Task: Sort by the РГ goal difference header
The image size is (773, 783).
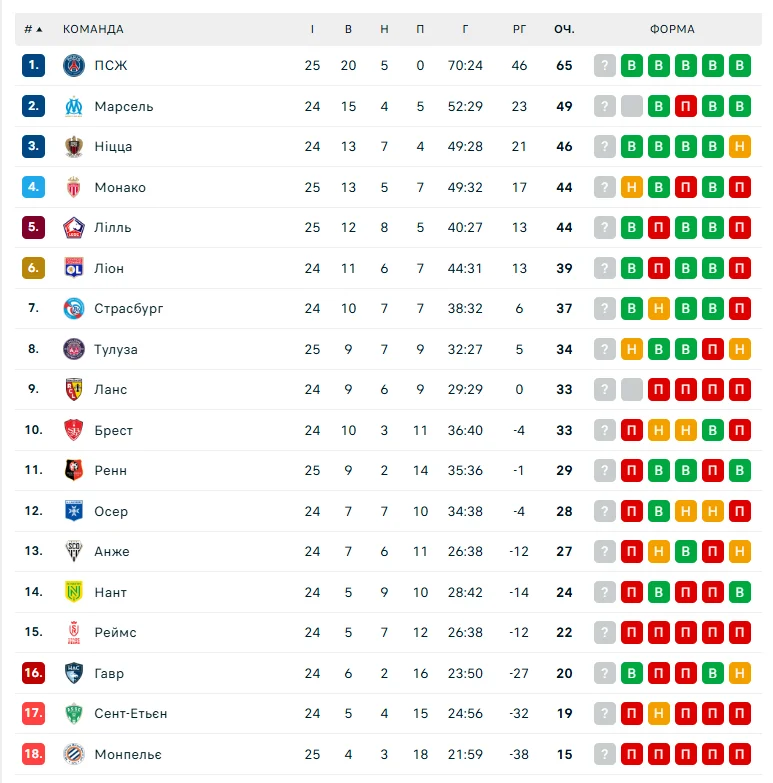Action: pos(519,29)
